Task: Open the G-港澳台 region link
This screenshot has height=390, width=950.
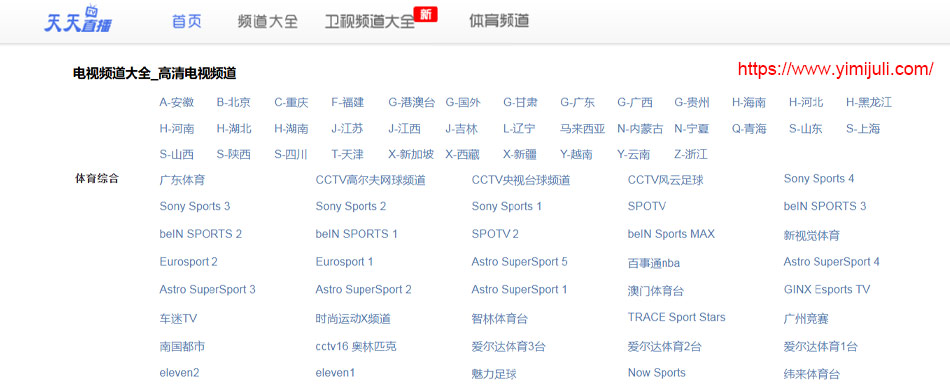Action: pos(412,102)
